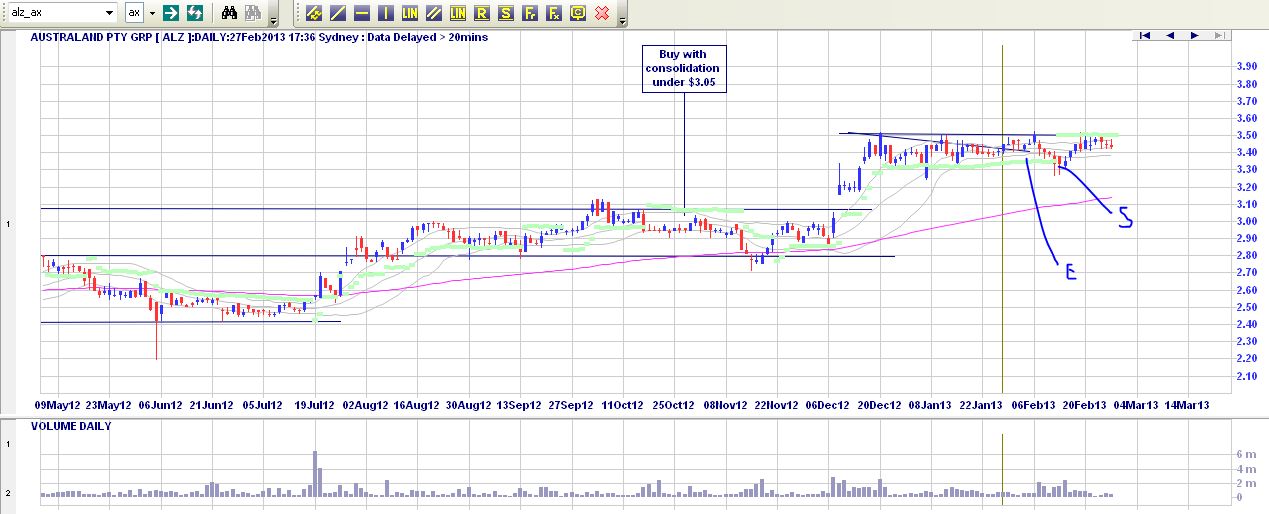The height and width of the screenshot is (514, 1269).
Task: Select the Fr Fibonacci retracement tool
Action: coord(530,13)
